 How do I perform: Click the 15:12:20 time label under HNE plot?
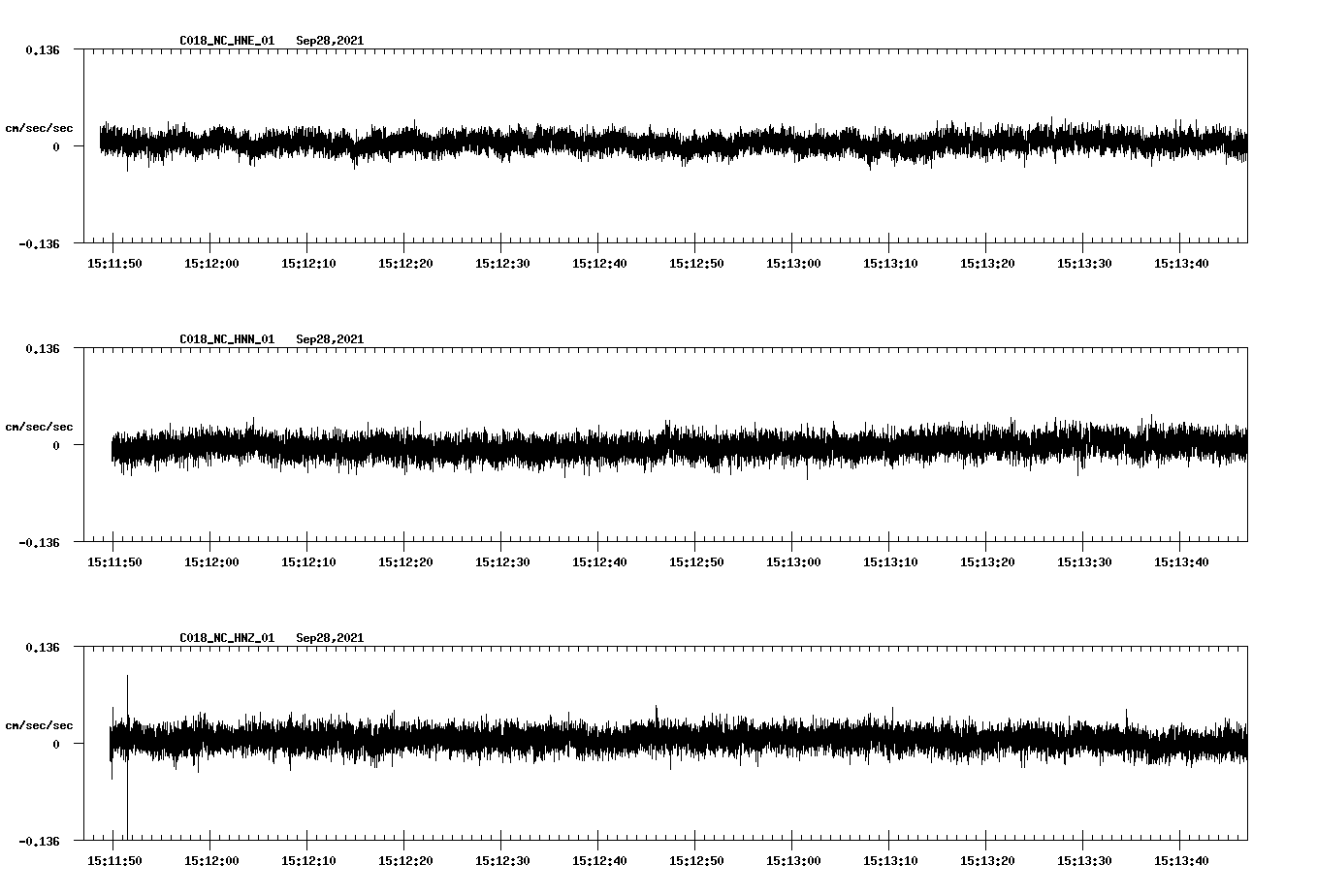click(405, 264)
